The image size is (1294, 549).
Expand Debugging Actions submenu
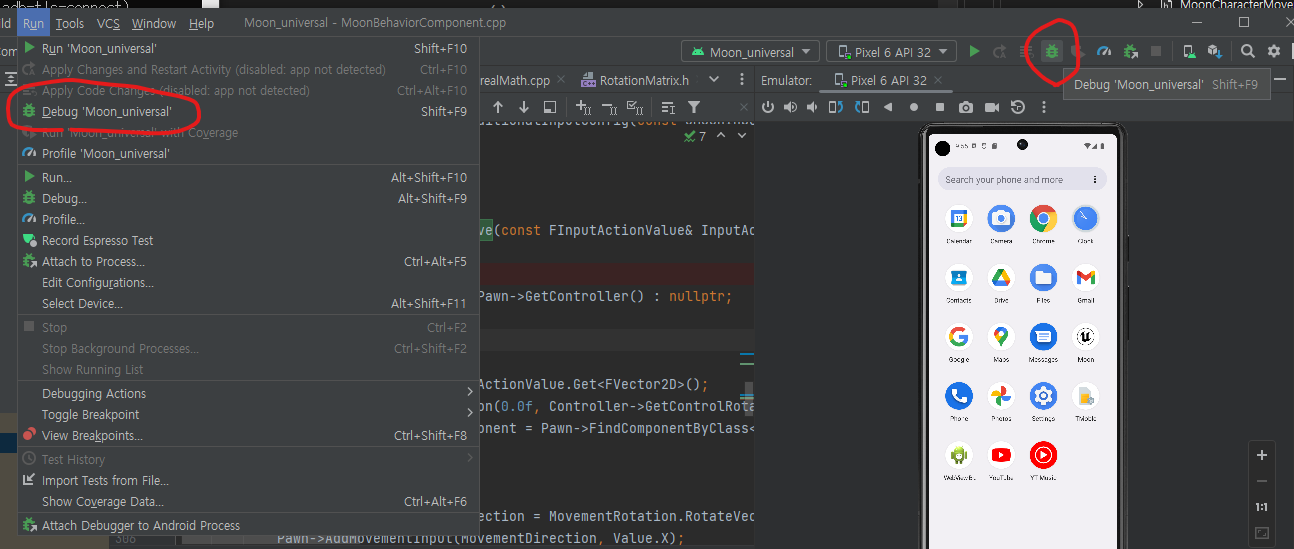coord(248,393)
